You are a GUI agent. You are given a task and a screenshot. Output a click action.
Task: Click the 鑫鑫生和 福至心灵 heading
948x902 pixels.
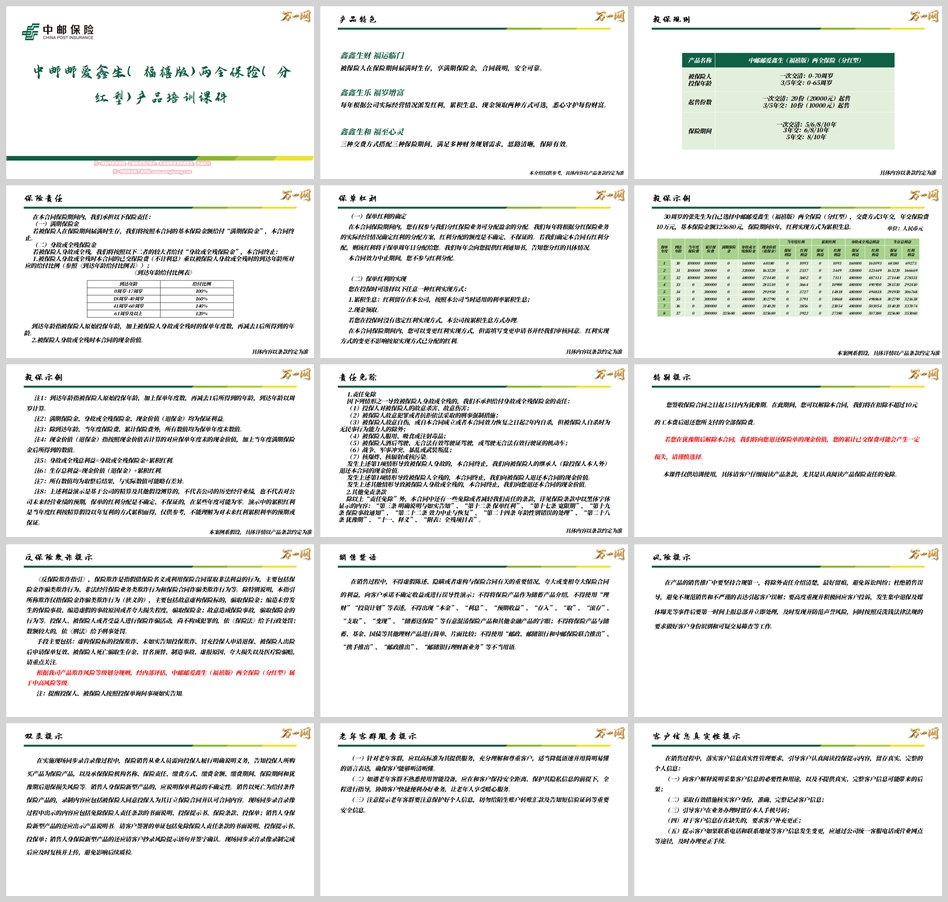tap(372, 132)
